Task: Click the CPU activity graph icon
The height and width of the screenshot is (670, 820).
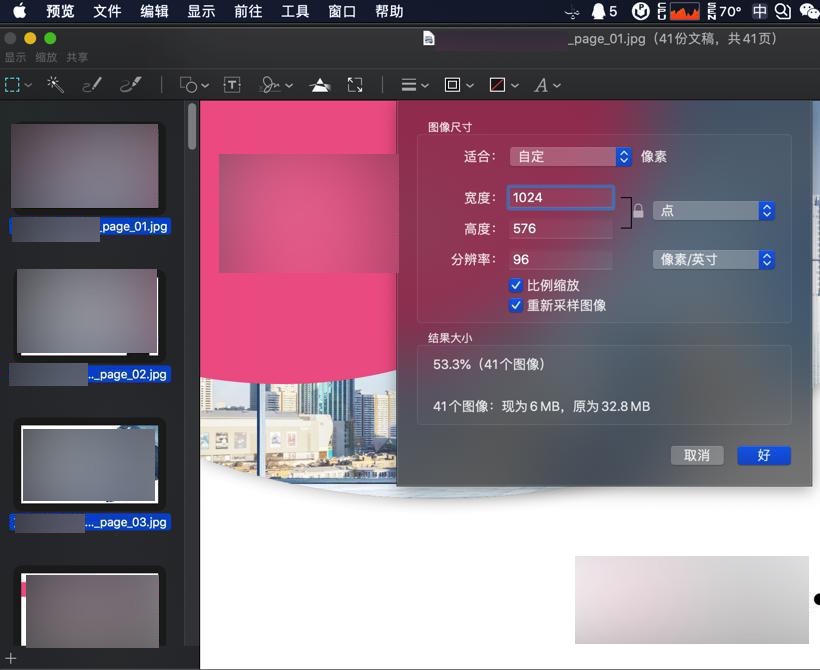Action: 684,11
